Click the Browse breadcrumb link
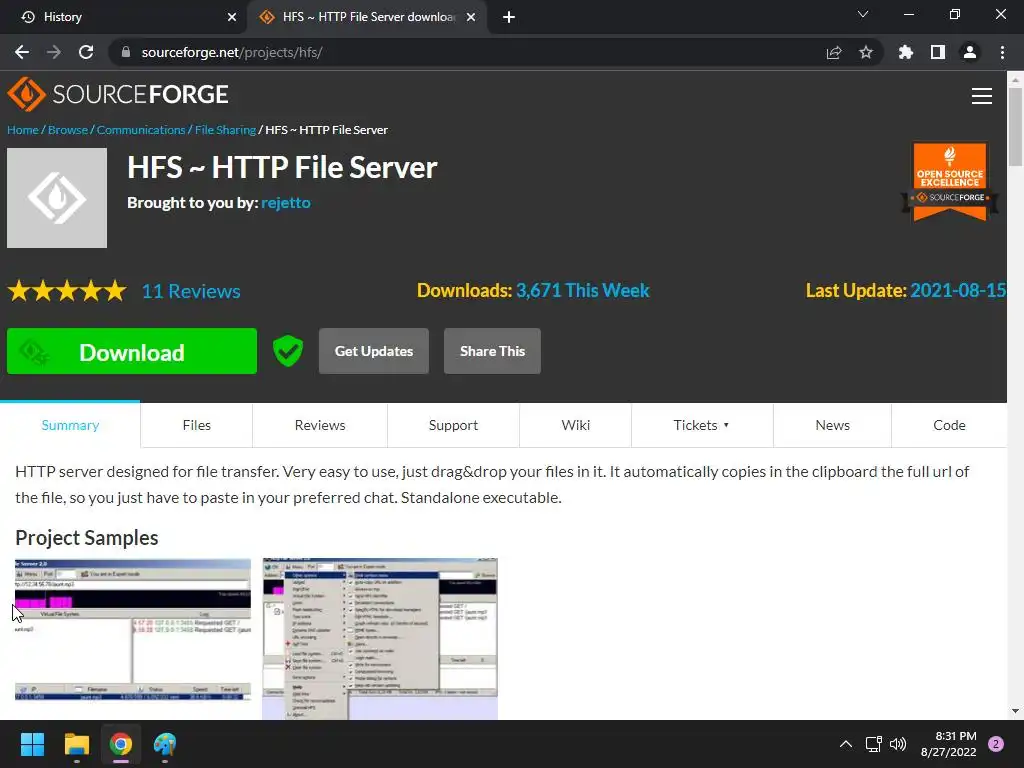This screenshot has width=1024, height=768. [68, 130]
